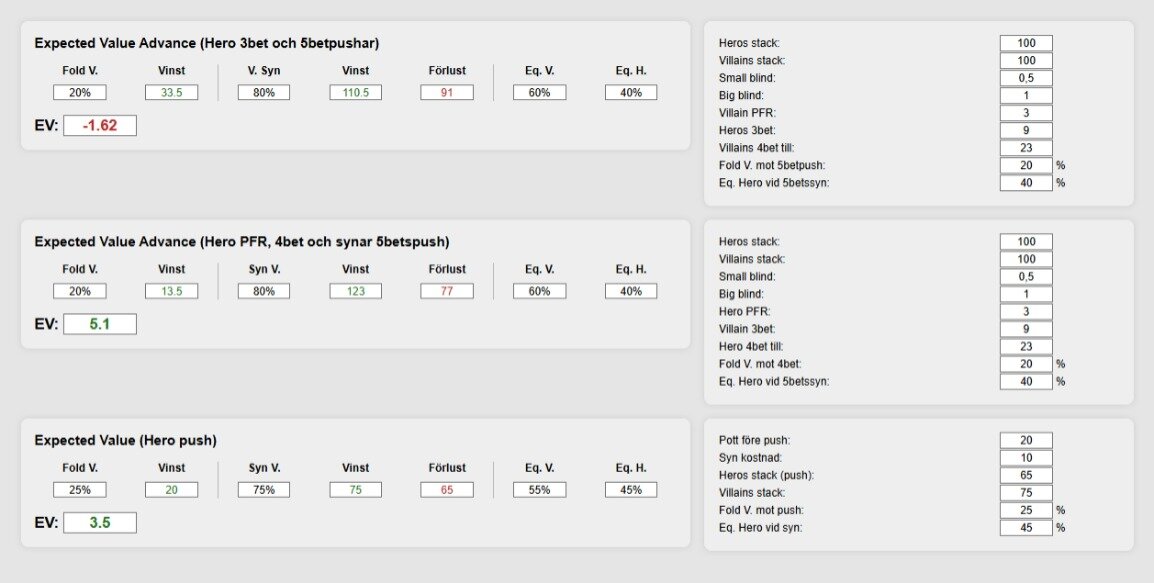This screenshot has height=583, width=1154.
Task: Edit Heros stack (push) field
Action: click(x=1026, y=476)
